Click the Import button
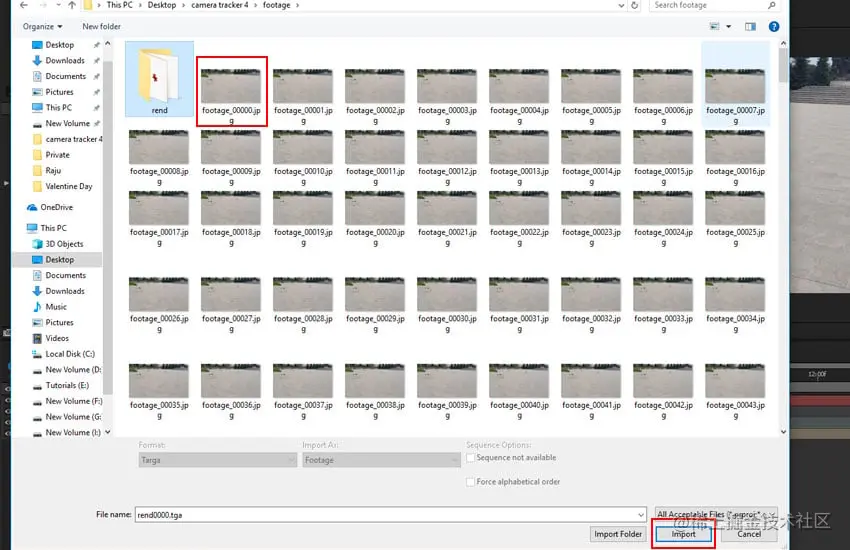Viewport: 850px width, 550px height. (x=683, y=534)
